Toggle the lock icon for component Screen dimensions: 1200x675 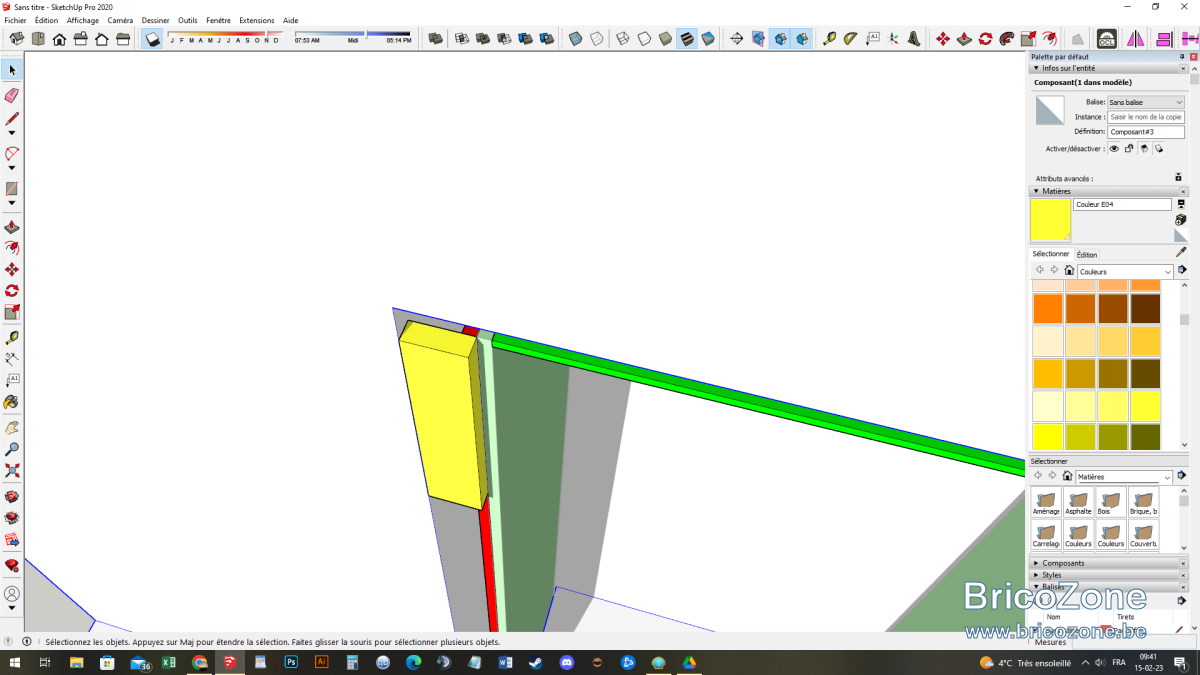[1129, 148]
